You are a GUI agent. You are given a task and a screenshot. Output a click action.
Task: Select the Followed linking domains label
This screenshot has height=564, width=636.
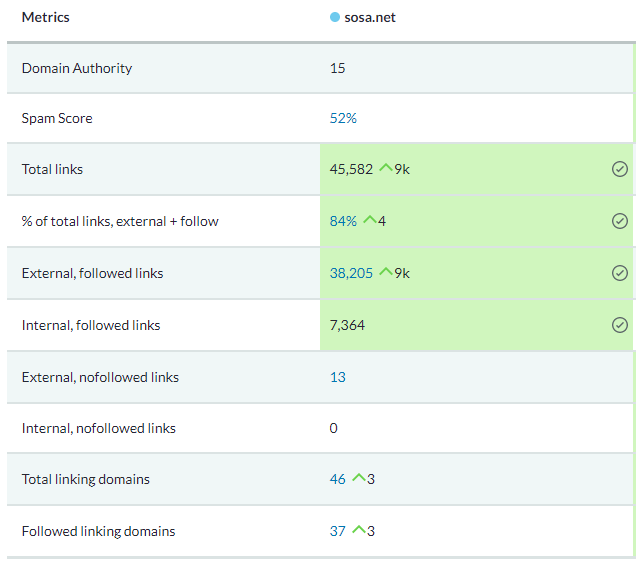(98, 531)
